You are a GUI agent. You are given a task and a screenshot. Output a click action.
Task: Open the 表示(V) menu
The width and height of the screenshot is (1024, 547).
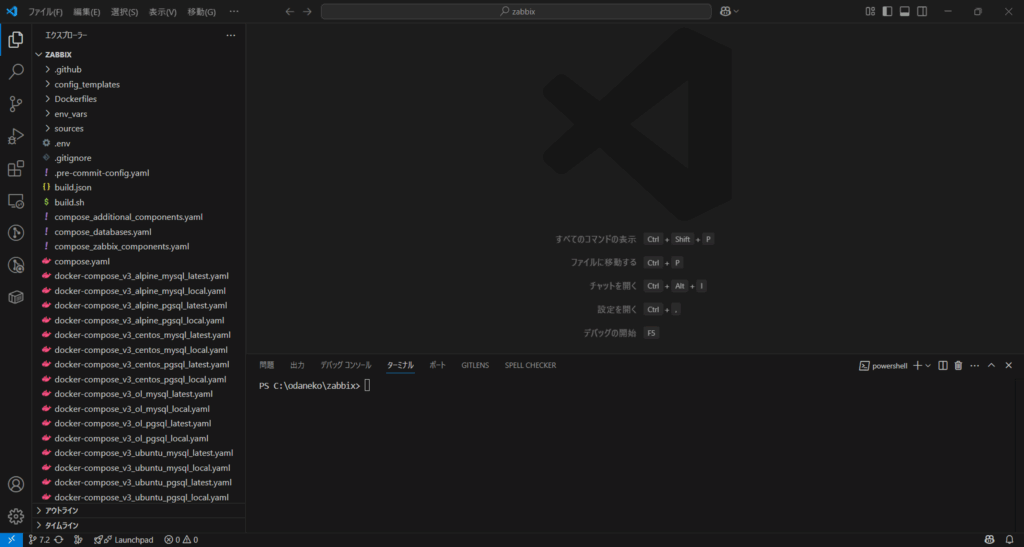[162, 12]
